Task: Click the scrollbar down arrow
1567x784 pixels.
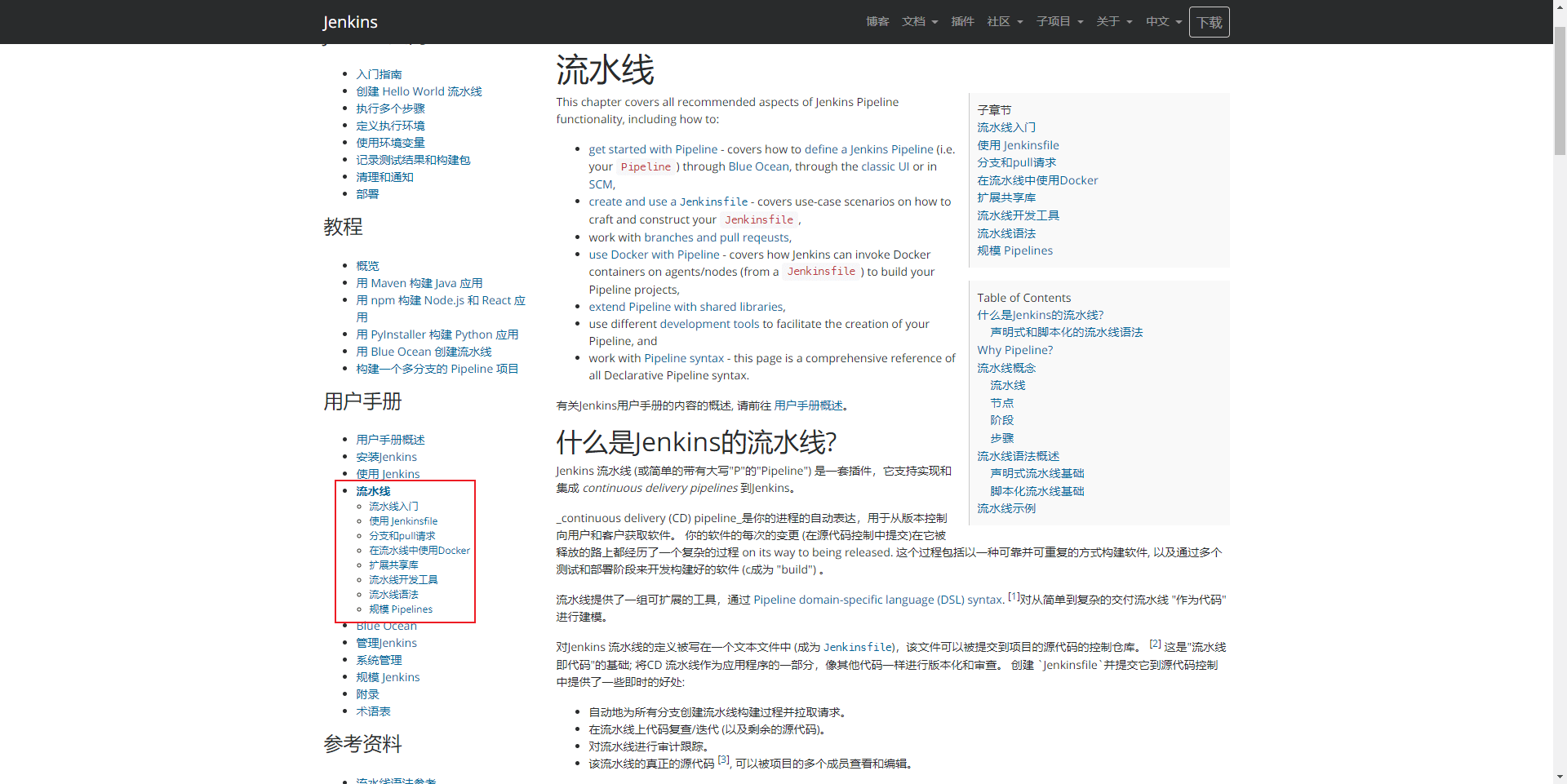Action: tap(1560, 777)
